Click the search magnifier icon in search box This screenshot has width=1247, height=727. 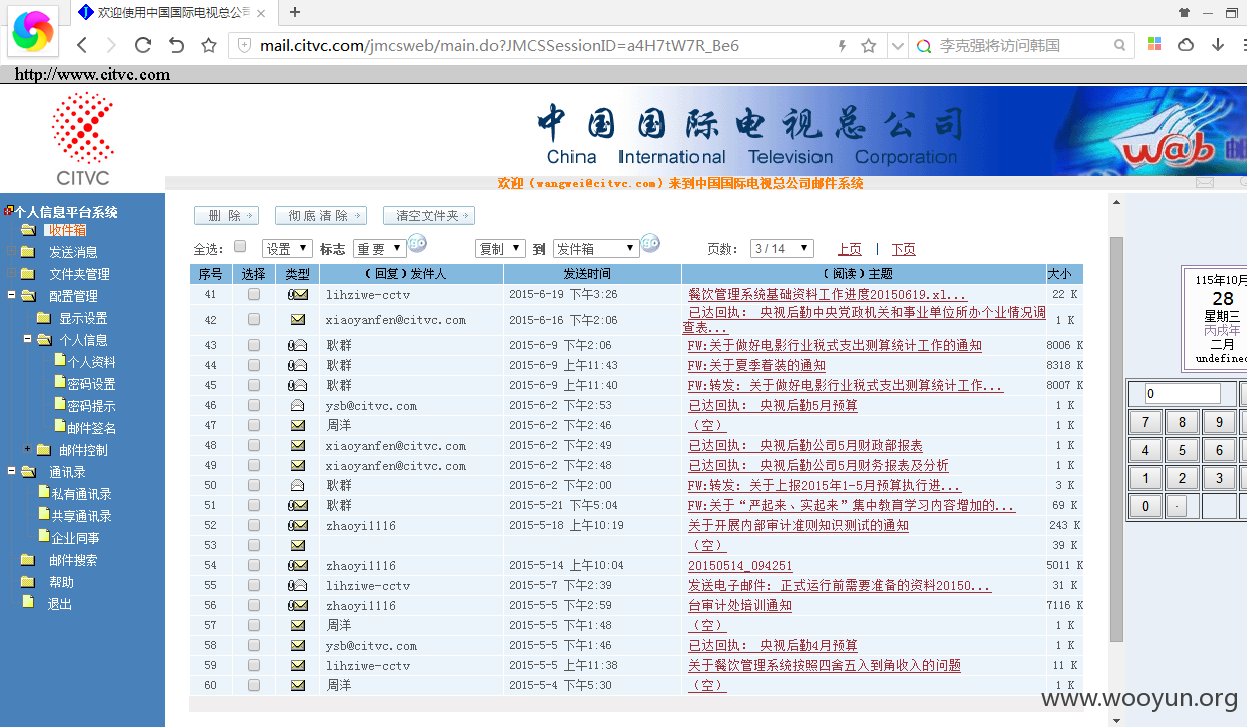click(1121, 45)
